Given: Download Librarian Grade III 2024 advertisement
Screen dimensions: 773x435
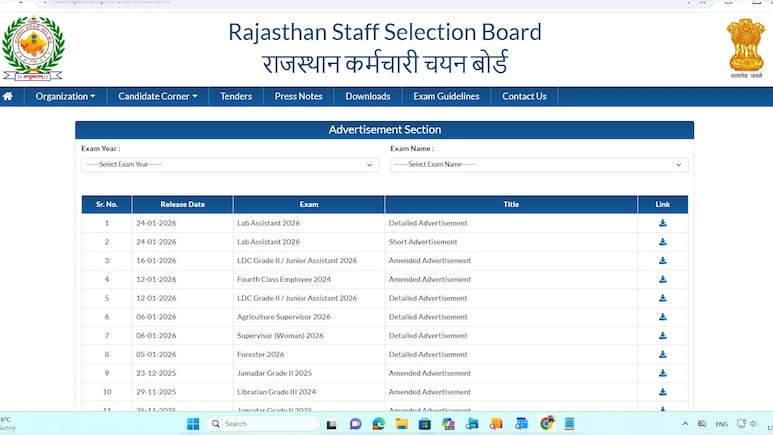Looking at the screenshot, I should click(663, 392).
